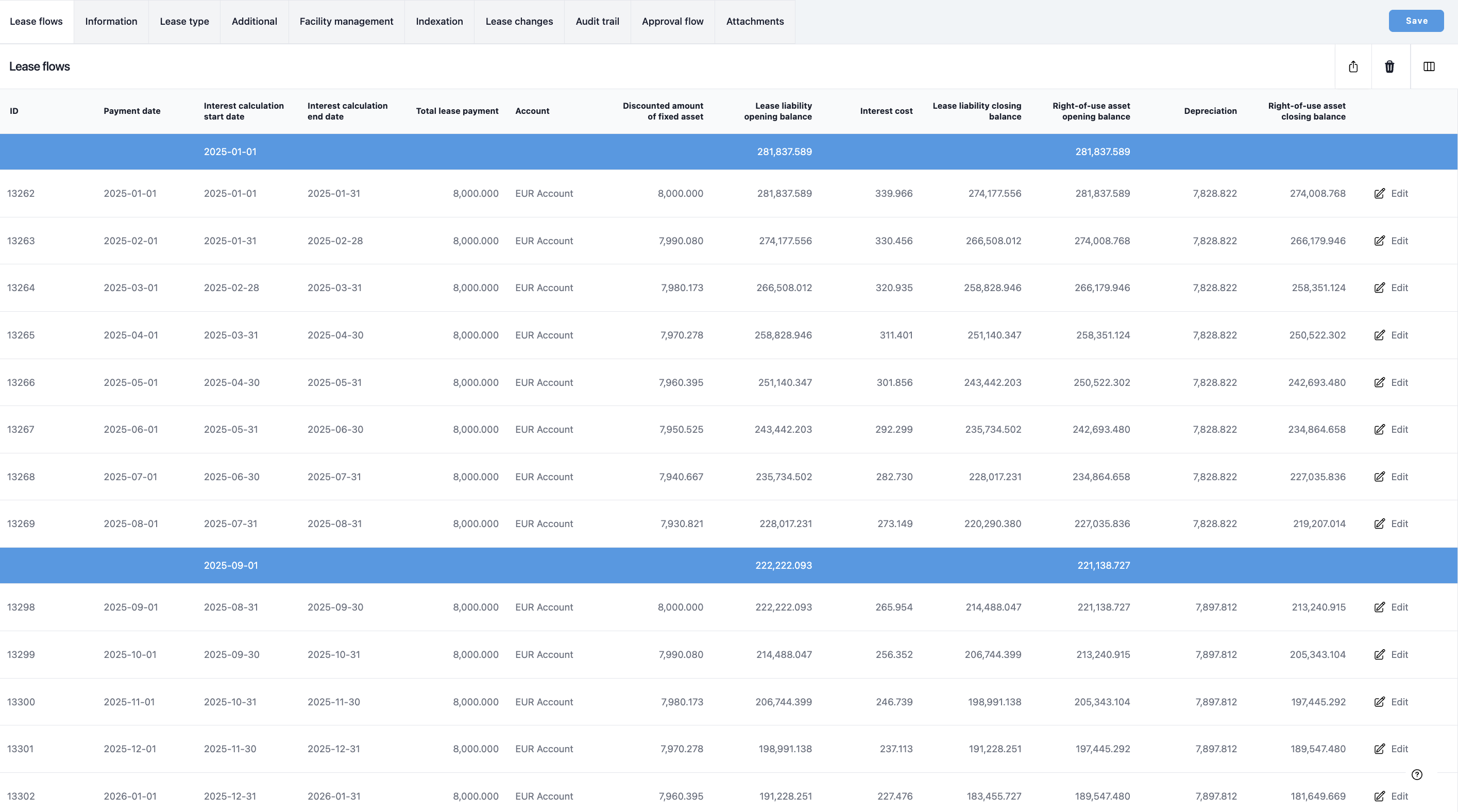Click edit pencil icon for row 13298
The width and height of the screenshot is (1458, 812).
click(1379, 607)
